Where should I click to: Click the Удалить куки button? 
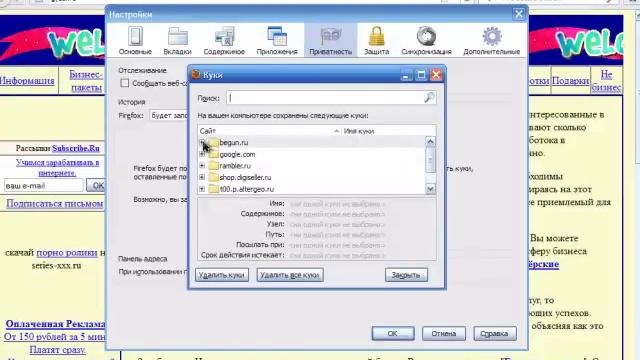(222, 275)
